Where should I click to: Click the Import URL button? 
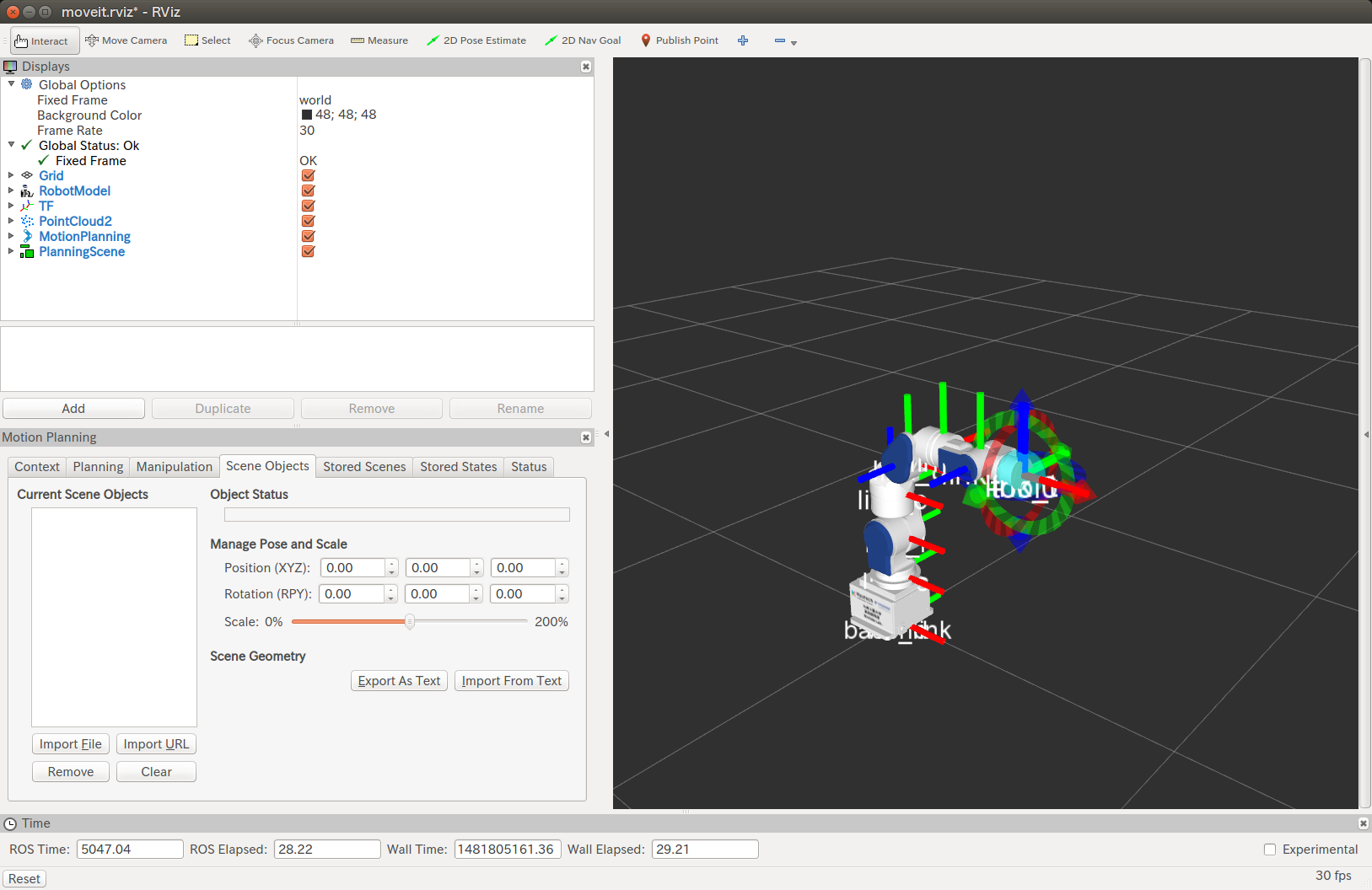point(156,744)
